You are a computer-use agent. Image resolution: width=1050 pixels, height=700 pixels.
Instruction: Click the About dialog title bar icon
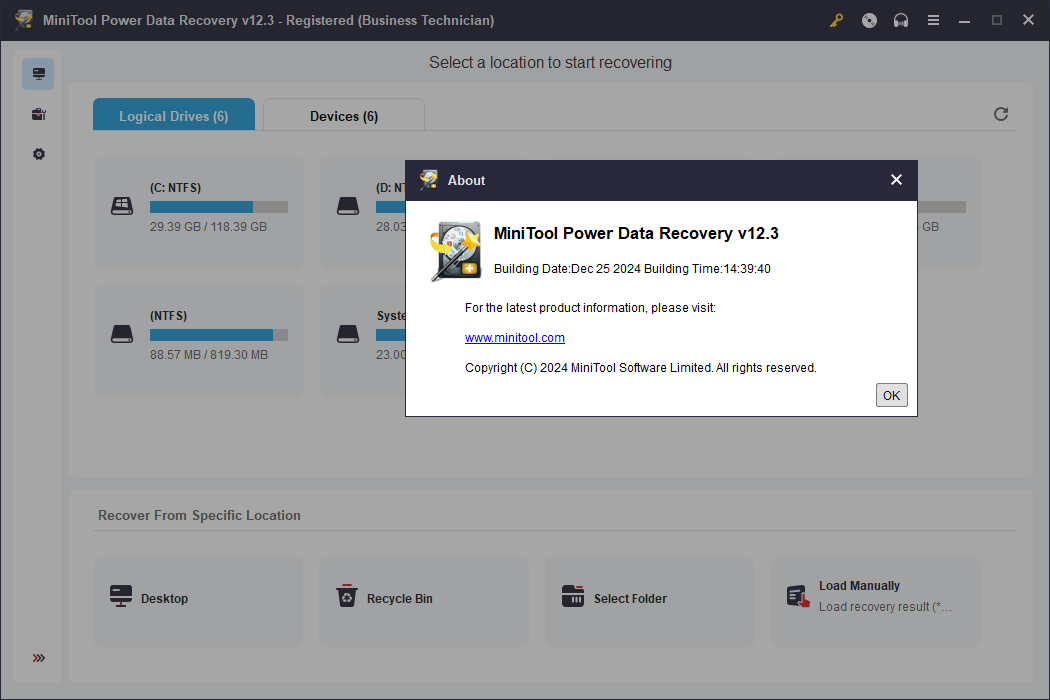point(429,180)
